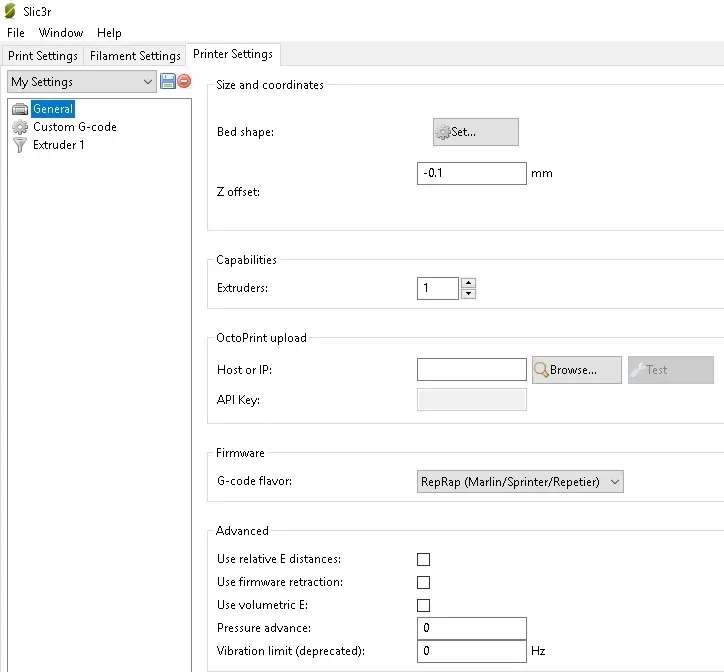Image resolution: width=724 pixels, height=672 pixels.
Task: Click the Host or IP input field
Action: tap(471, 369)
